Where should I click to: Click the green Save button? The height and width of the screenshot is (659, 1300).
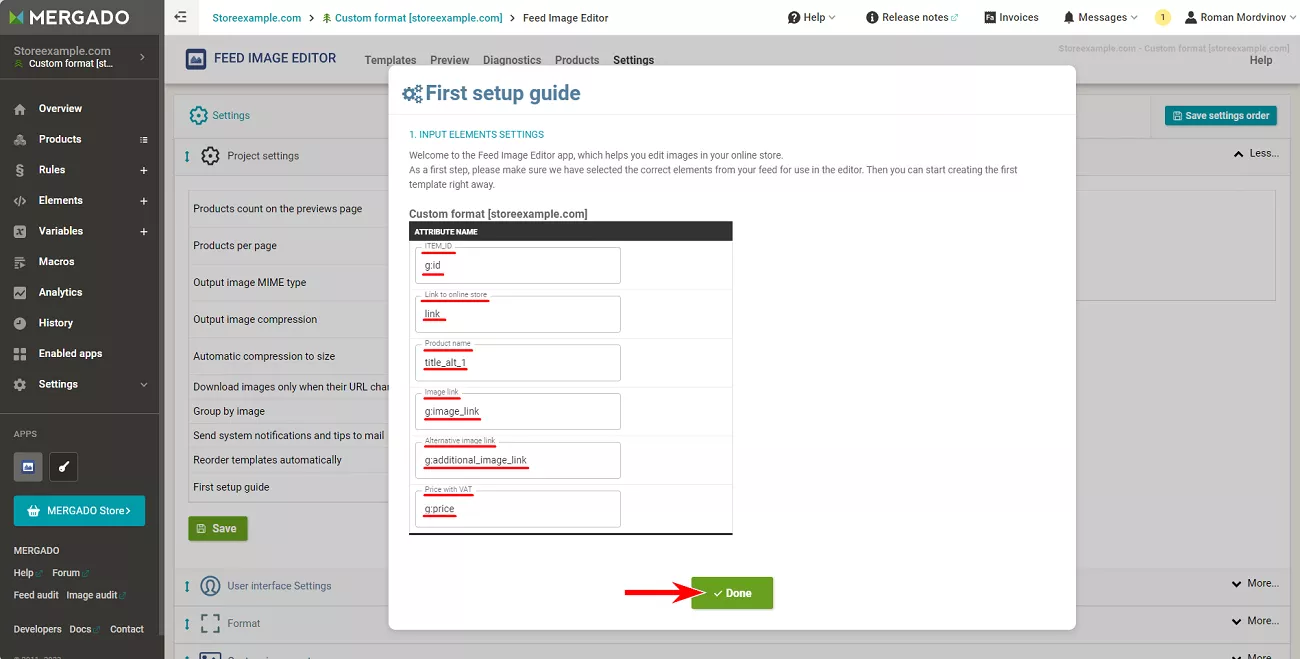218,528
